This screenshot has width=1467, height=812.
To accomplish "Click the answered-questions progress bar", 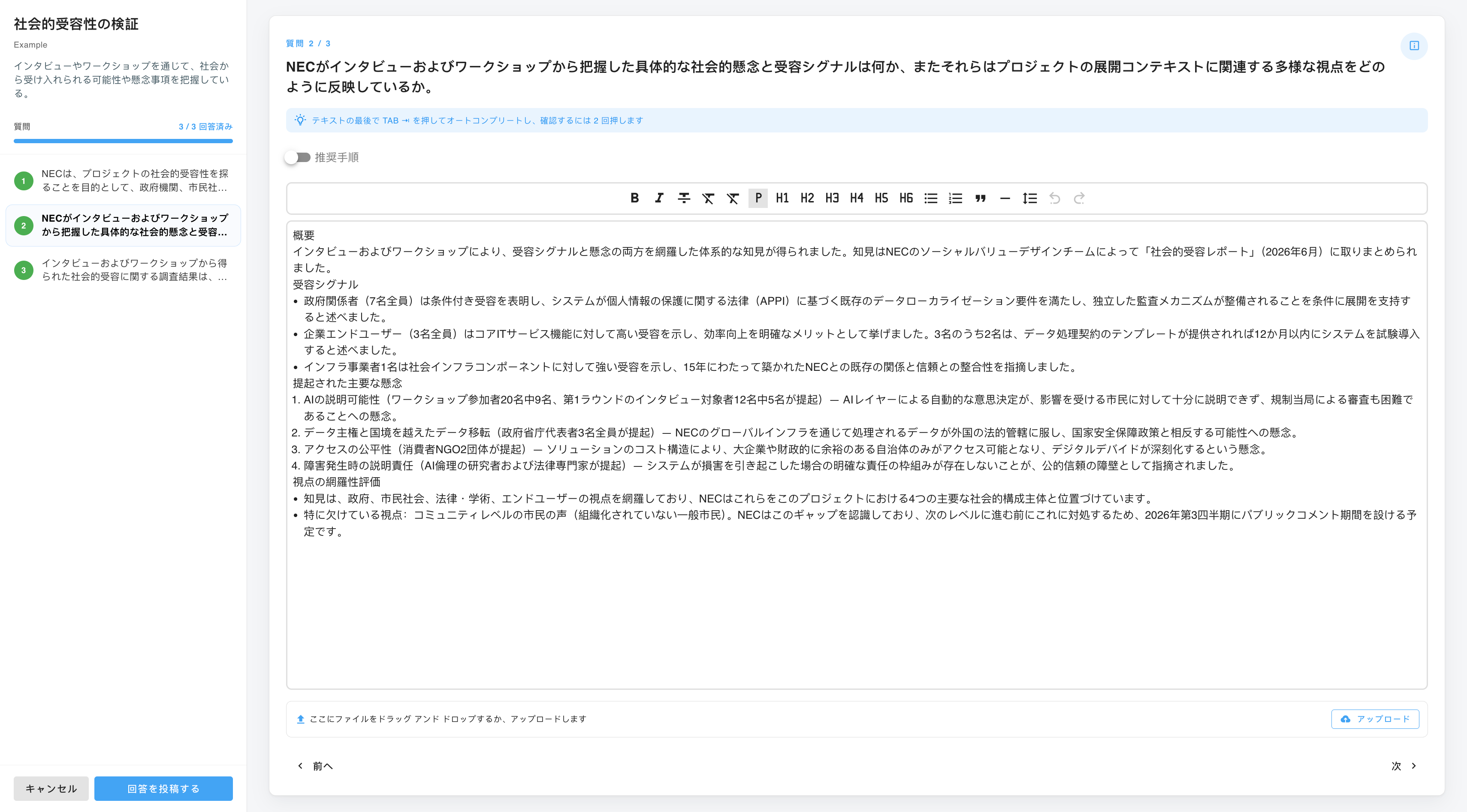I will [x=123, y=141].
